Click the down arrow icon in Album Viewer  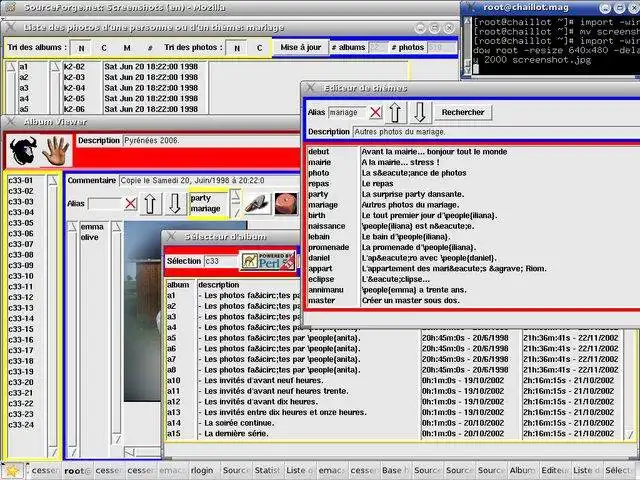(175, 203)
